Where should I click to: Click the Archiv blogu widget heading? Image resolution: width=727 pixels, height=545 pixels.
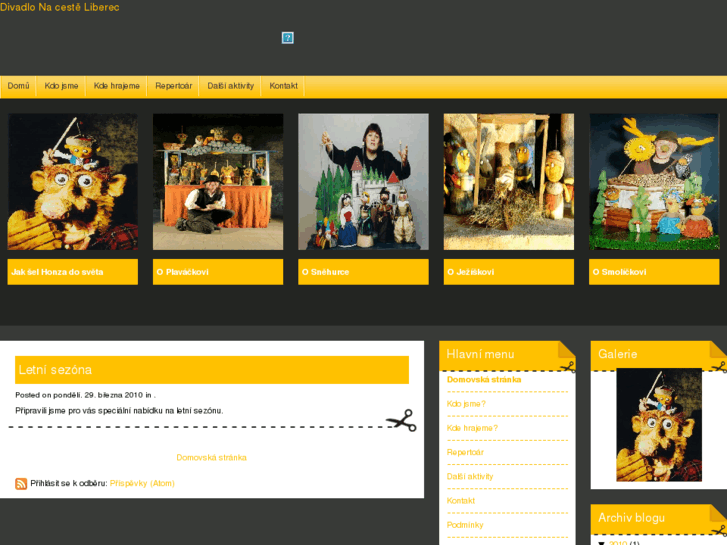631,518
